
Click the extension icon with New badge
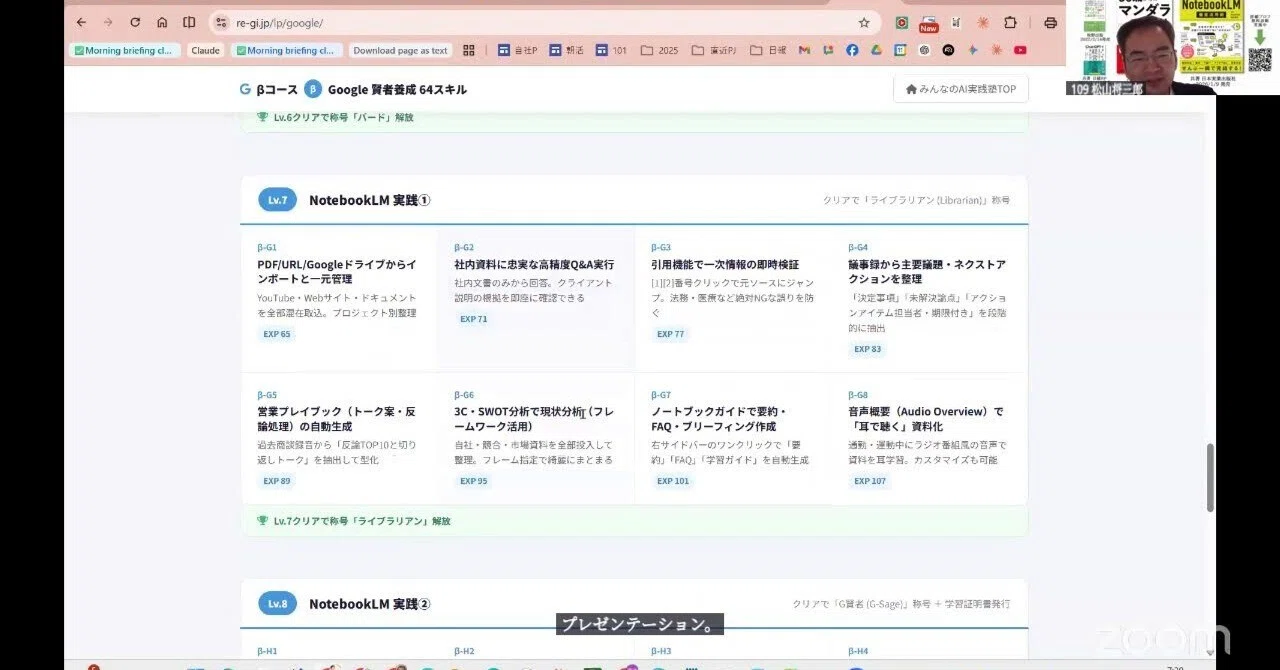(x=929, y=23)
